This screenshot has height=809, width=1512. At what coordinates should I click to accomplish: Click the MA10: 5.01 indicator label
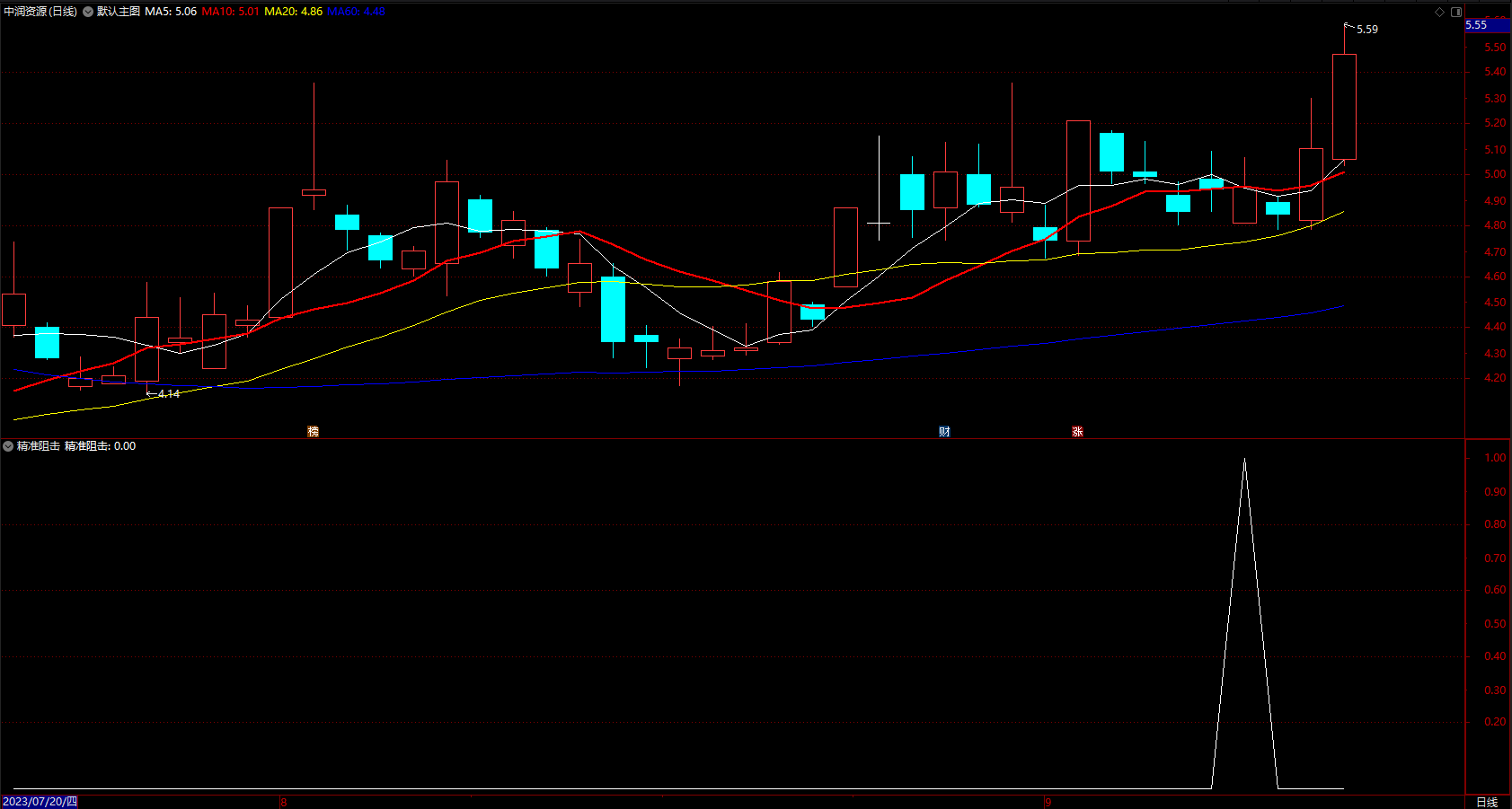coord(231,12)
